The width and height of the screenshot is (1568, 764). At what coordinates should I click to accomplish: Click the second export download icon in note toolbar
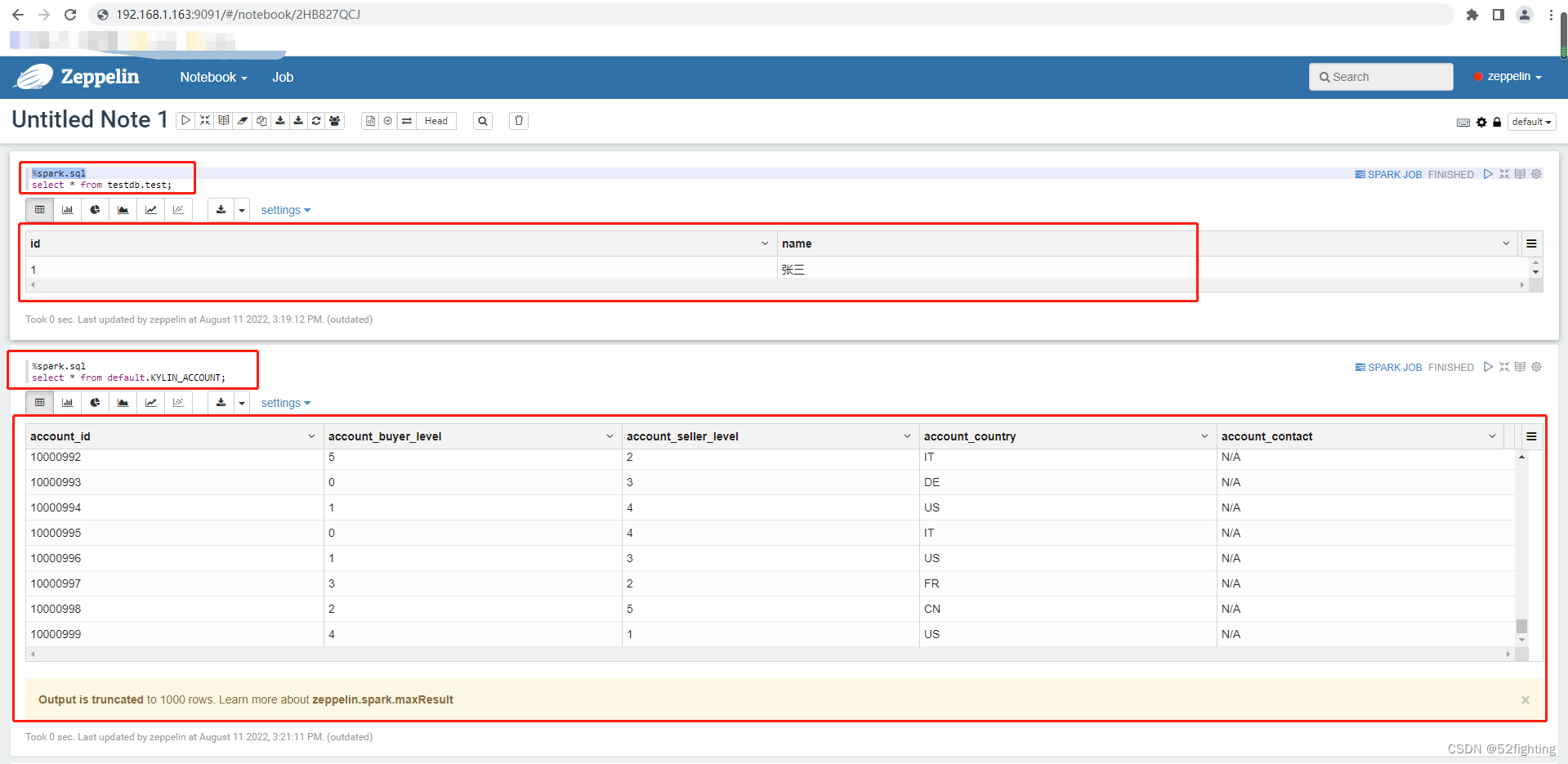pyautogui.click(x=298, y=121)
